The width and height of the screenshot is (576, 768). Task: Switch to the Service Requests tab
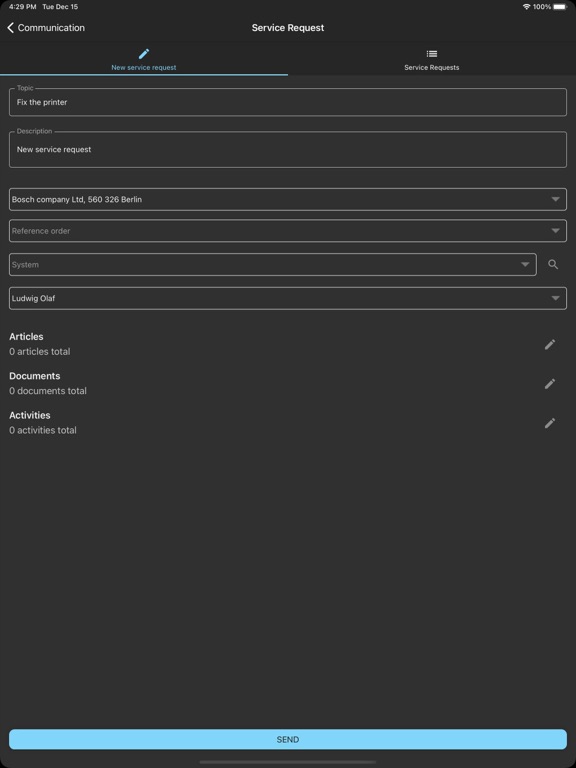432,60
